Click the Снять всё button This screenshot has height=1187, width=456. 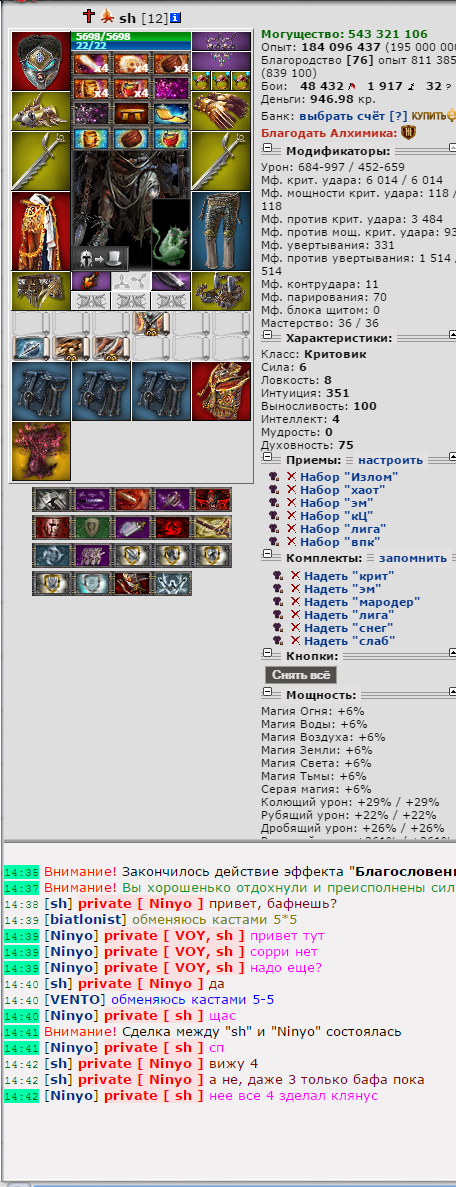[301, 675]
